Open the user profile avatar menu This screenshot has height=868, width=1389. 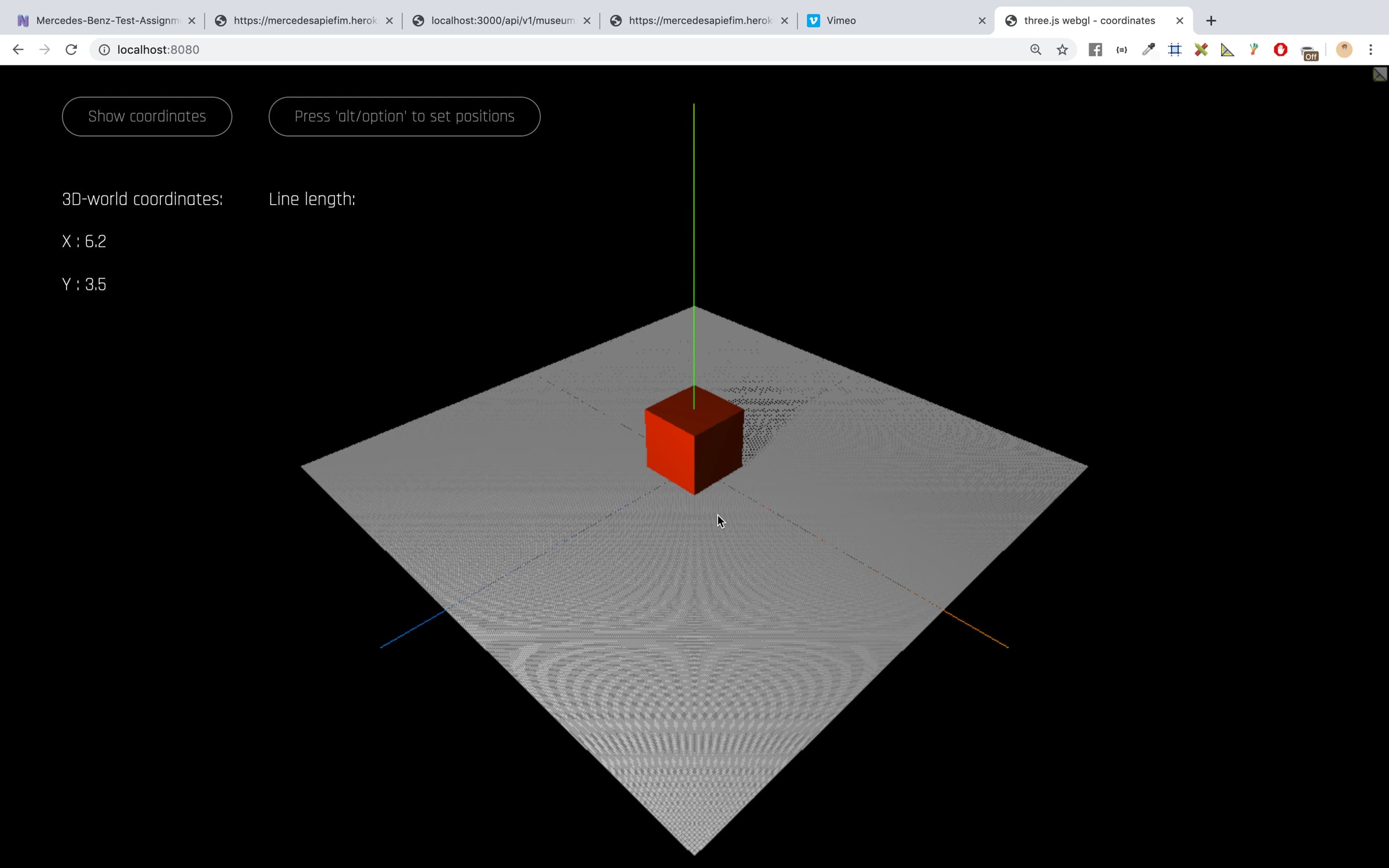click(1344, 50)
